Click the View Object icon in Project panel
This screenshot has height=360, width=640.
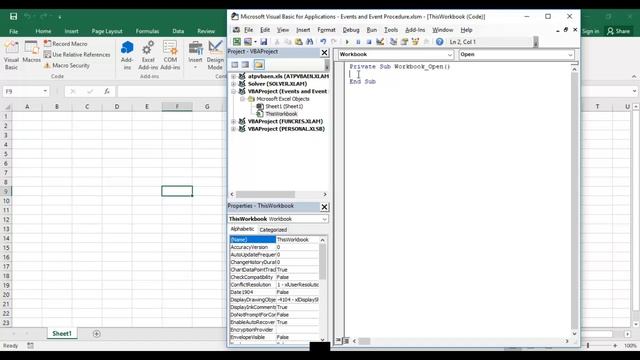click(245, 64)
